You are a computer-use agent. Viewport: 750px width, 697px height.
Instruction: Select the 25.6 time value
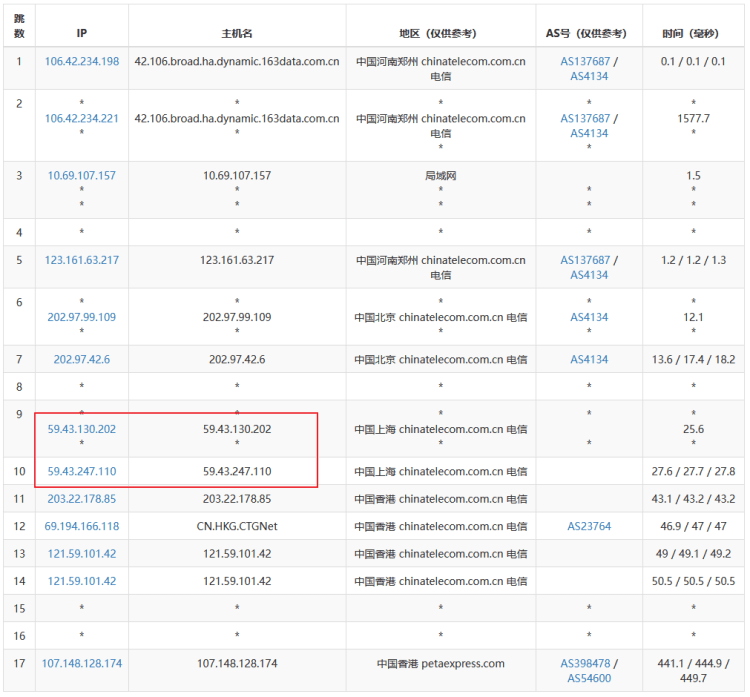[693, 429]
